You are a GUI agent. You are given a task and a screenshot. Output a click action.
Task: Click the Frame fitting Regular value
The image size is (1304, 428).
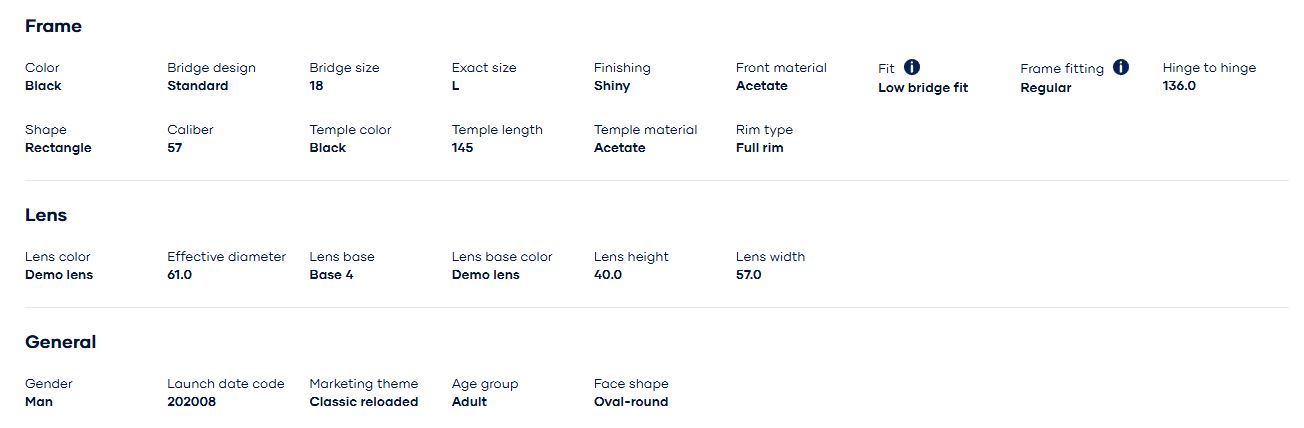click(x=1045, y=88)
